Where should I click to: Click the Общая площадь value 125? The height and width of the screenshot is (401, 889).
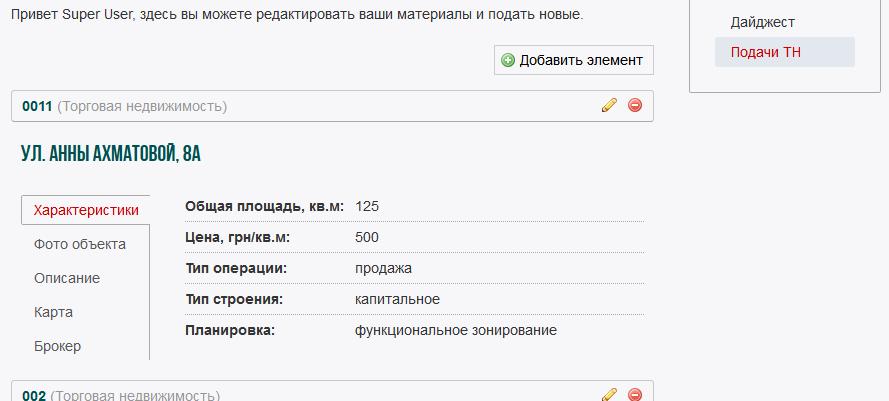367,206
